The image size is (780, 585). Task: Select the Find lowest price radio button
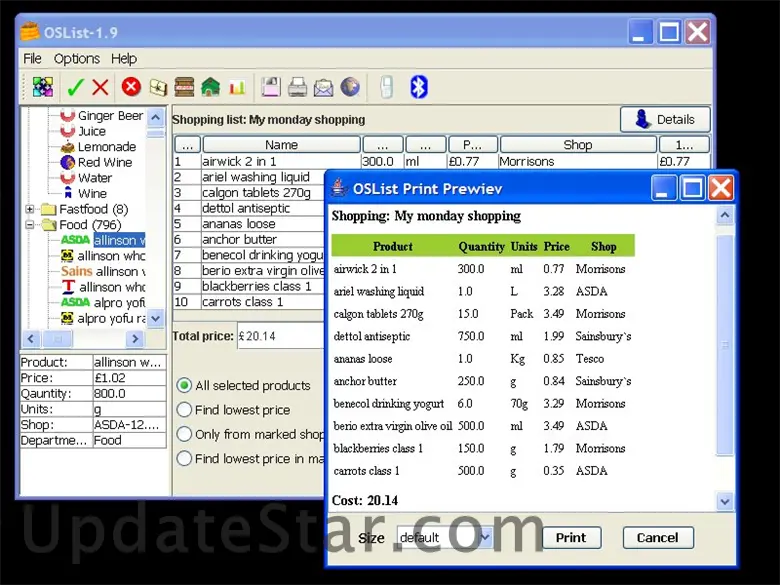184,410
